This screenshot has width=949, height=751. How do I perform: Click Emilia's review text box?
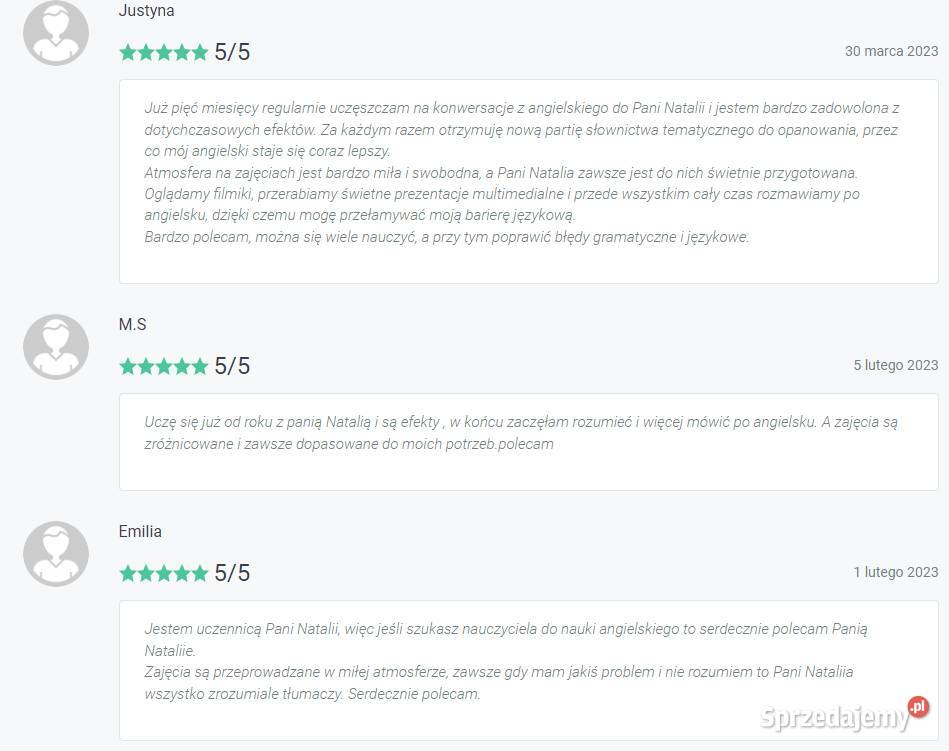[528, 669]
